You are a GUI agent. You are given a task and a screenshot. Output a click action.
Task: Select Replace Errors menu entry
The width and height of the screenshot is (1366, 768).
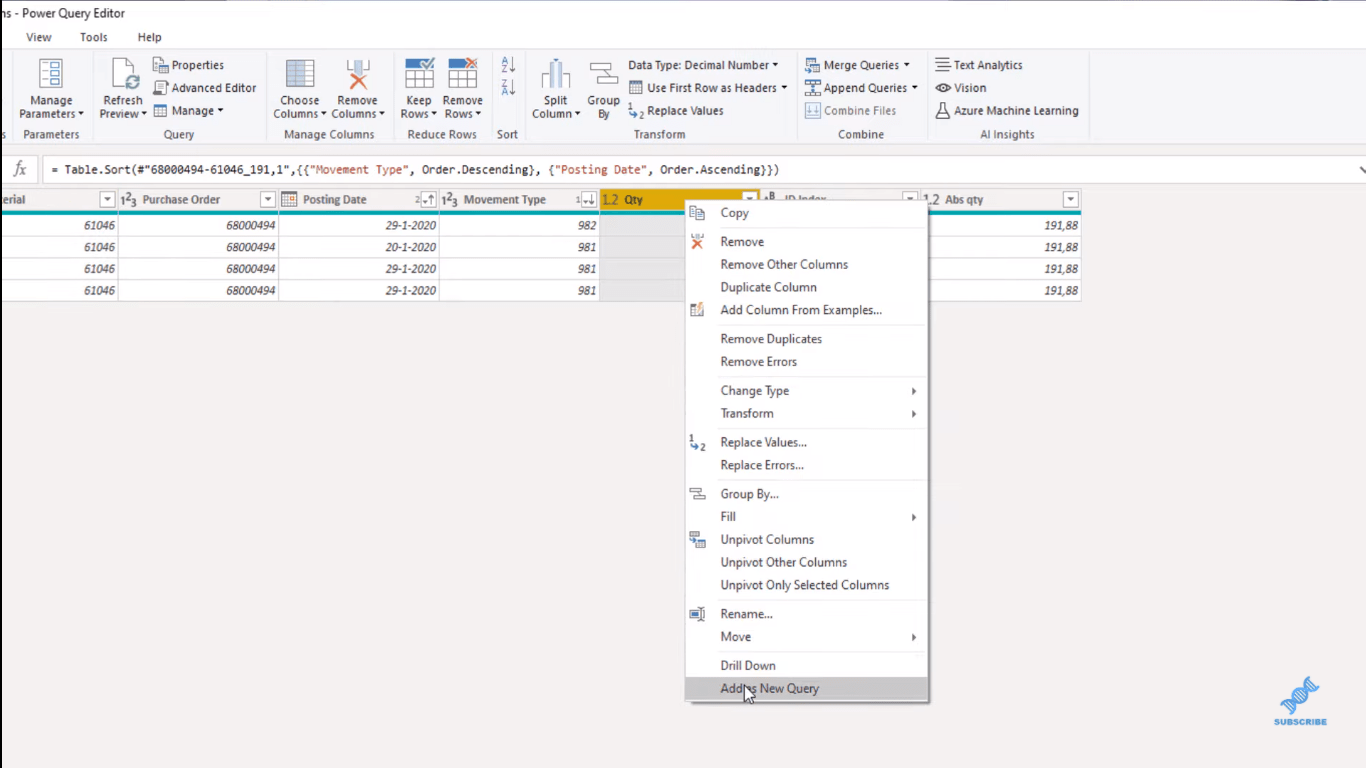click(807, 466)
